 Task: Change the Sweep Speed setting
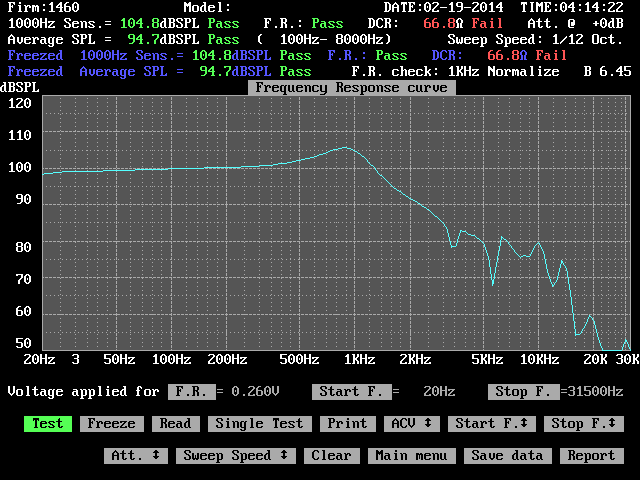[x=235, y=456]
